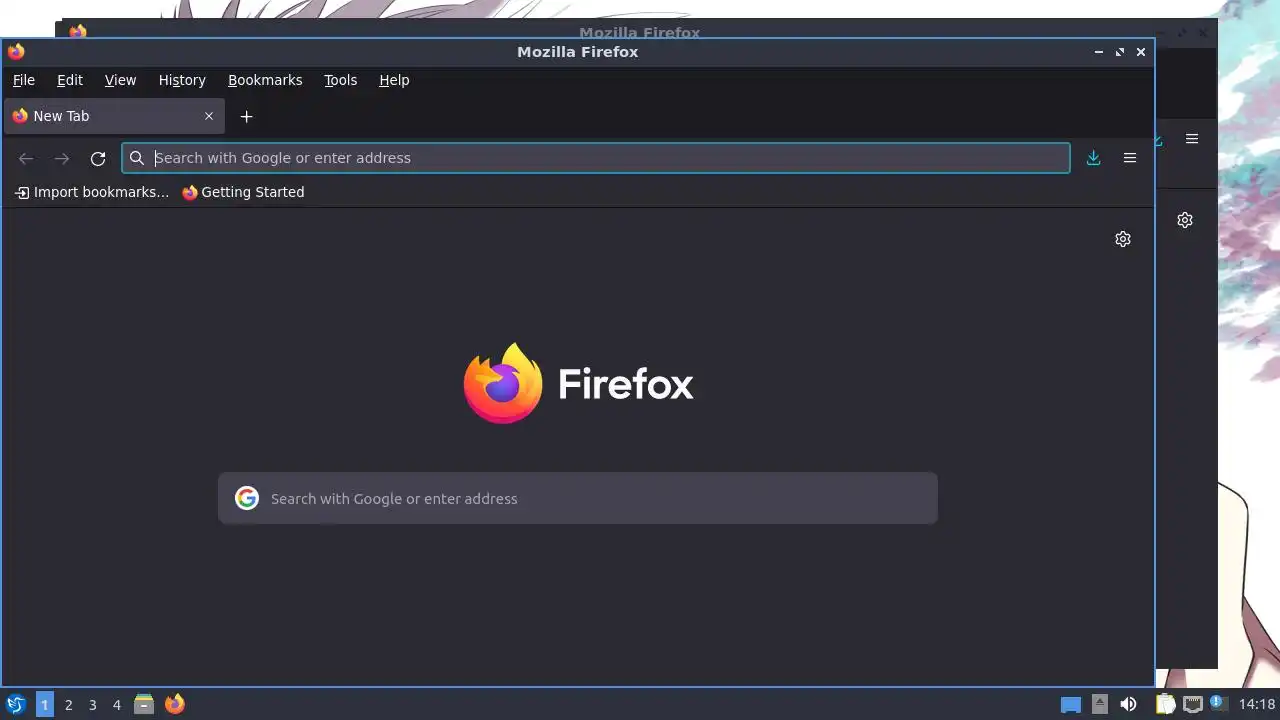This screenshot has height=720, width=1280.
Task: Open the network connection tray icon
Action: point(1192,704)
